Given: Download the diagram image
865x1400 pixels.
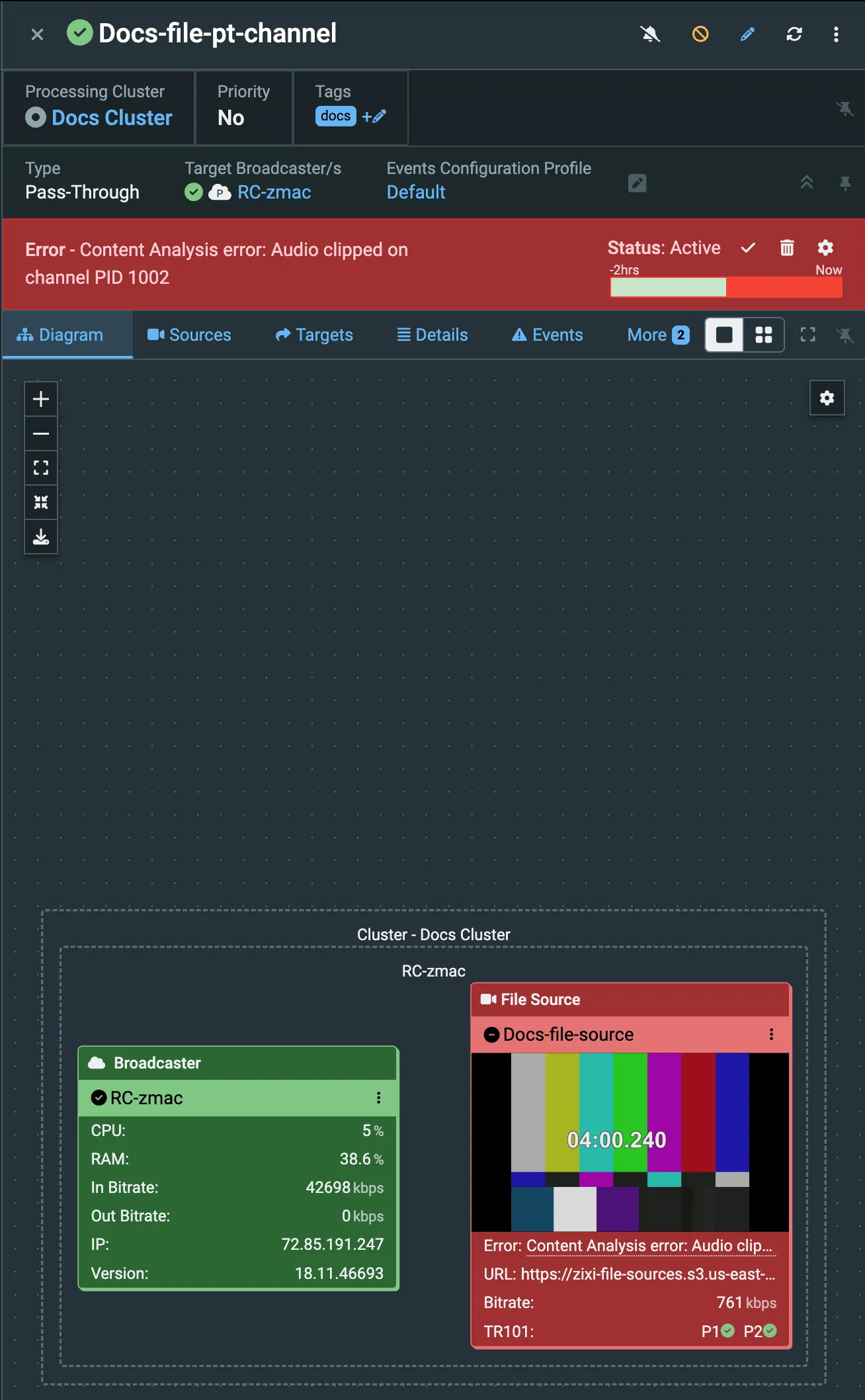Looking at the screenshot, I should (x=41, y=537).
